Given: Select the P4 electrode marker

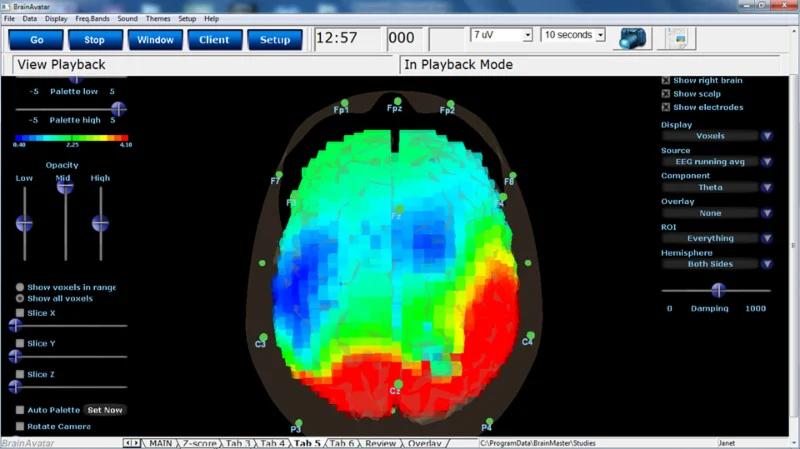Looking at the screenshot, I should (x=489, y=421).
